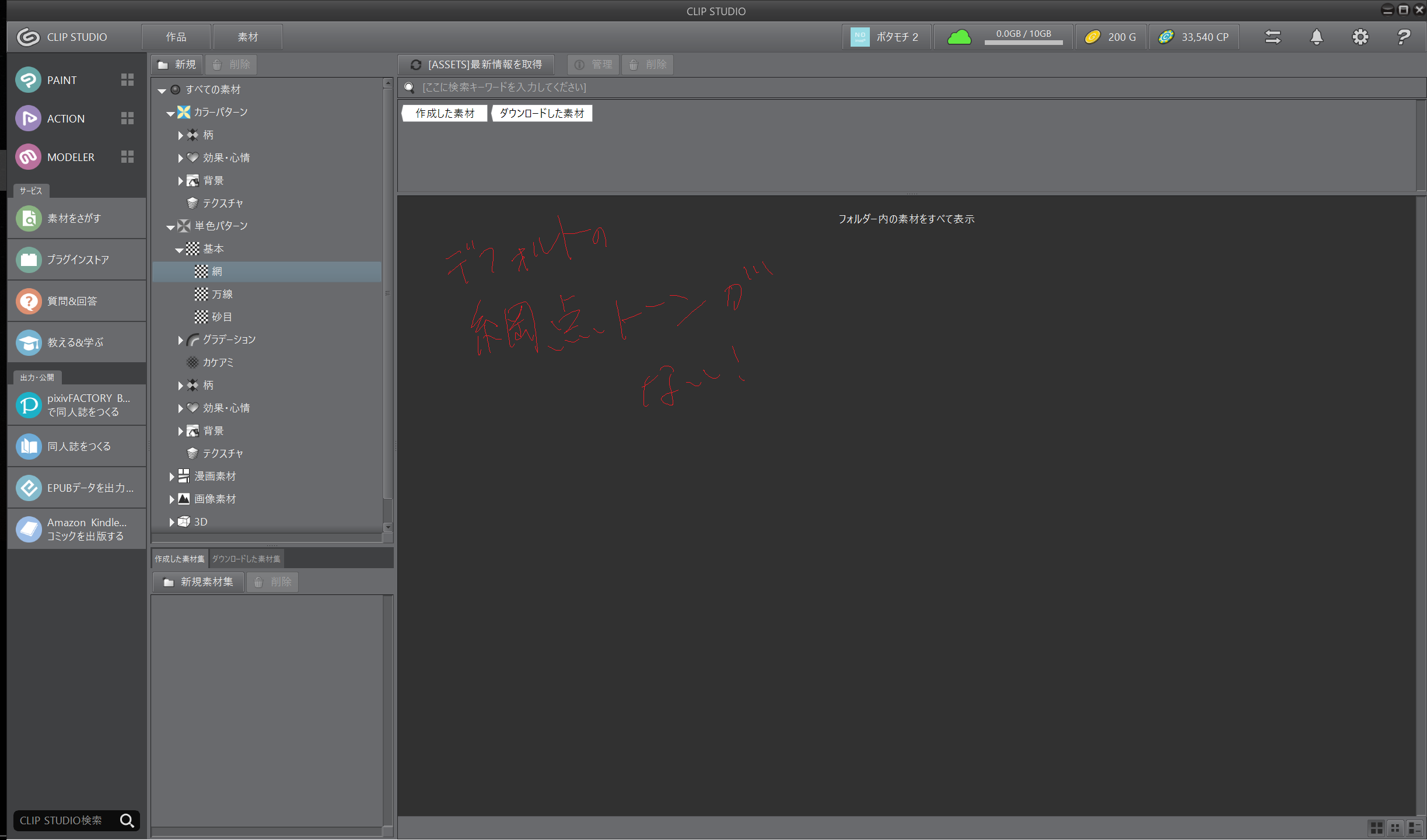
Task: Open the transfer arrows icon in top bar
Action: pos(1272,37)
